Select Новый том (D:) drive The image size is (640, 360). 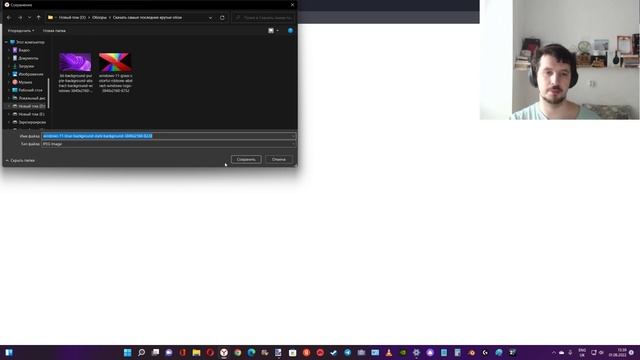[x=31, y=106]
